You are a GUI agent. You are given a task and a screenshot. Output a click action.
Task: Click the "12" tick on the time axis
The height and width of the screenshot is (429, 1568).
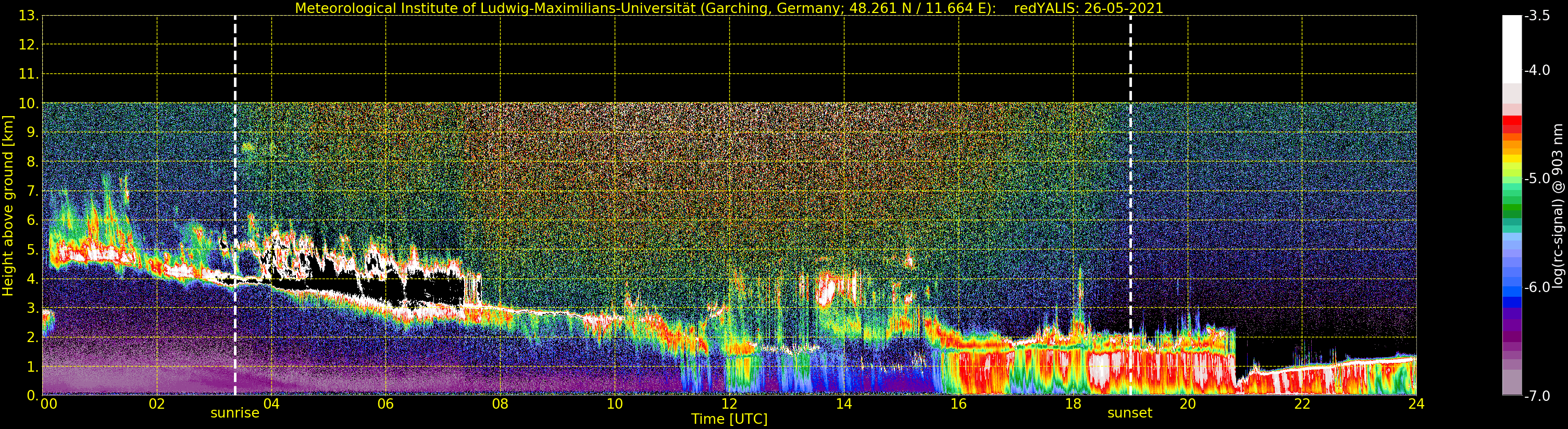pos(729,404)
